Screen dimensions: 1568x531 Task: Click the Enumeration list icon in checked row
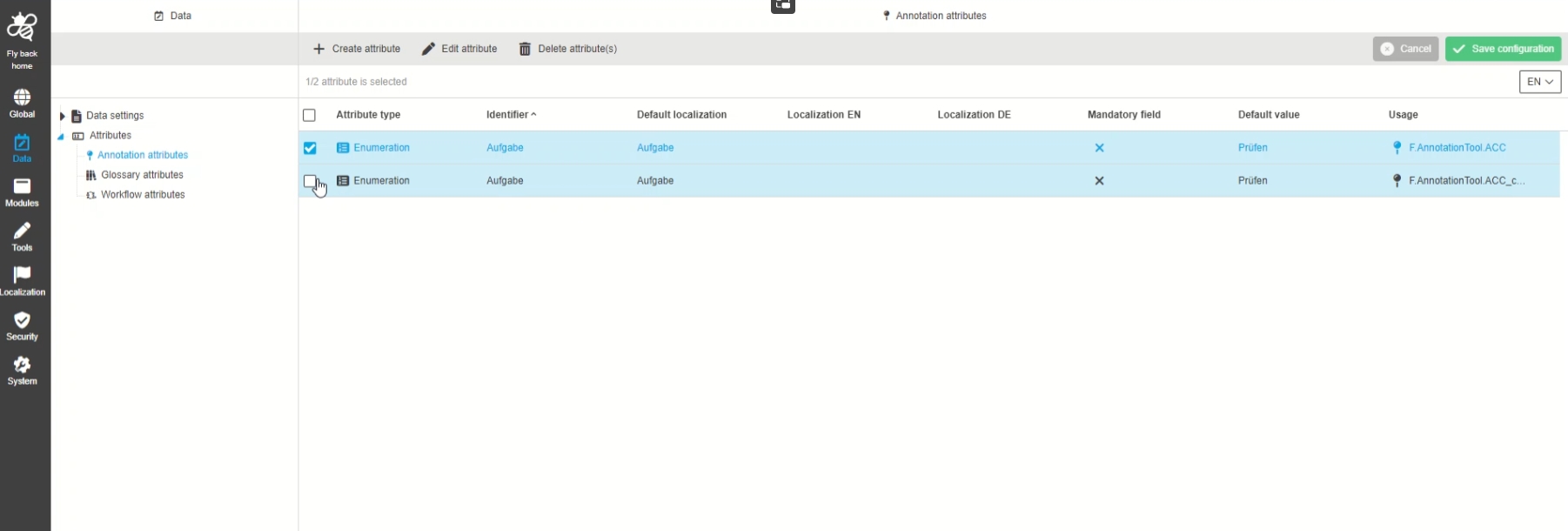[343, 148]
